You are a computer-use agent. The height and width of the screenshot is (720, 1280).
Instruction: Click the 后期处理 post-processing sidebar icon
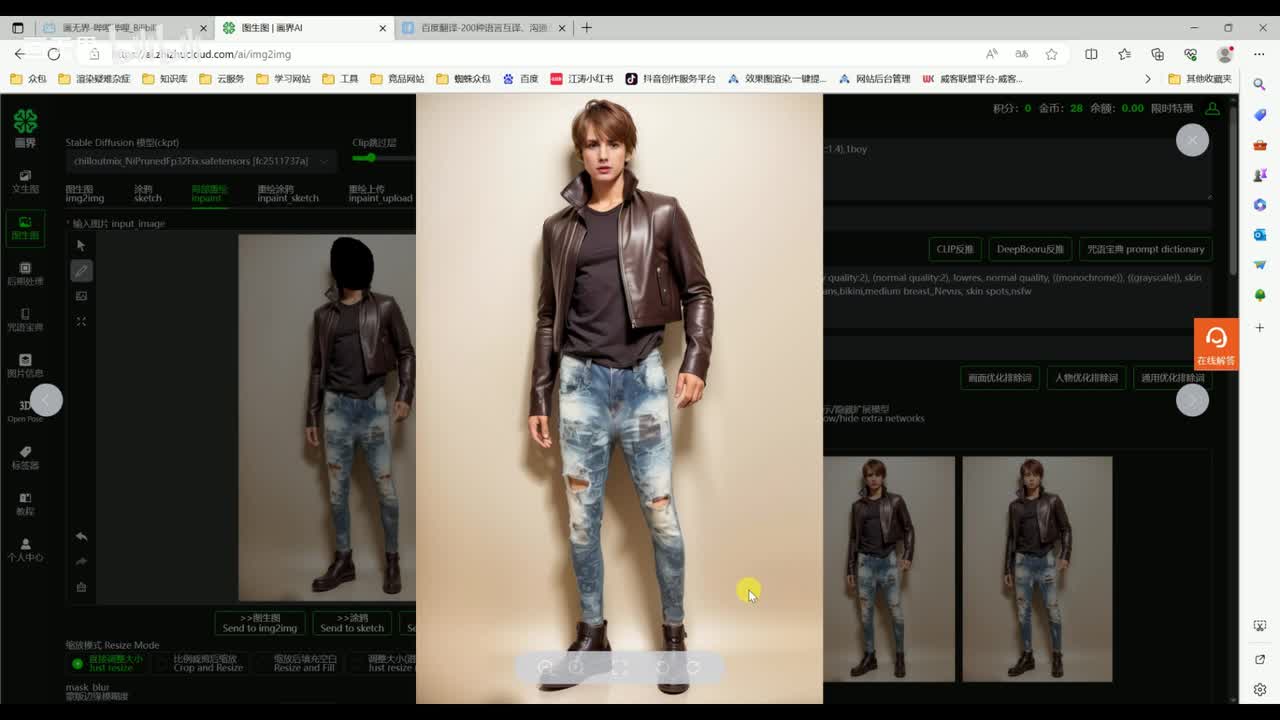(x=25, y=273)
